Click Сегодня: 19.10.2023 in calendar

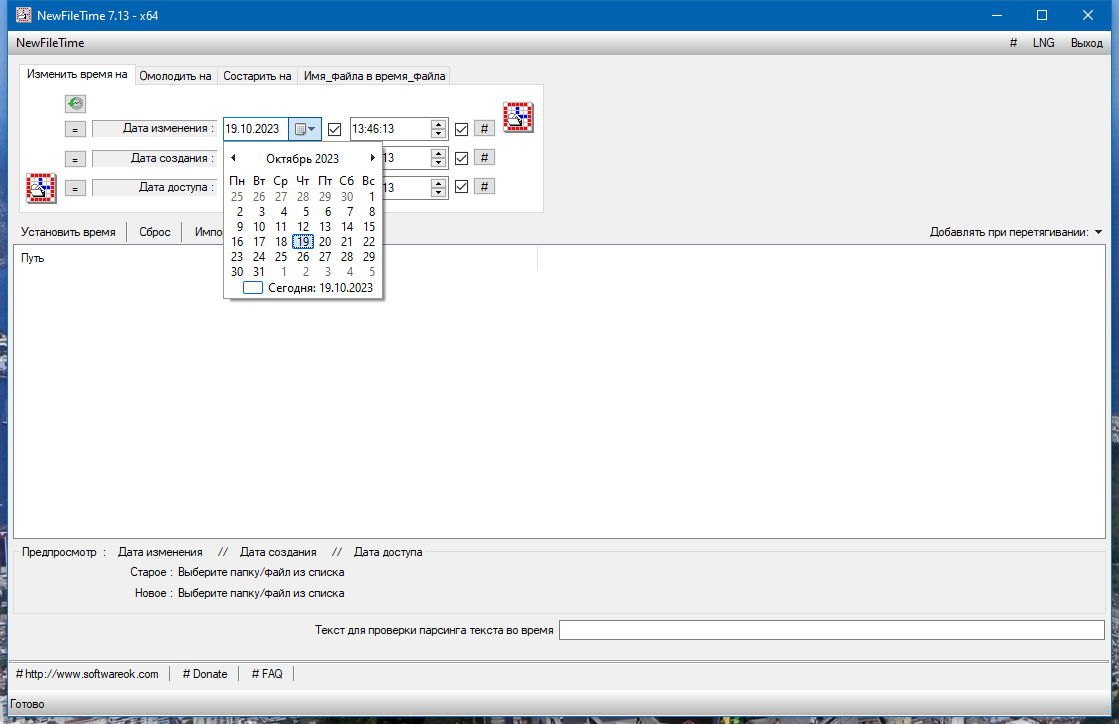308,287
